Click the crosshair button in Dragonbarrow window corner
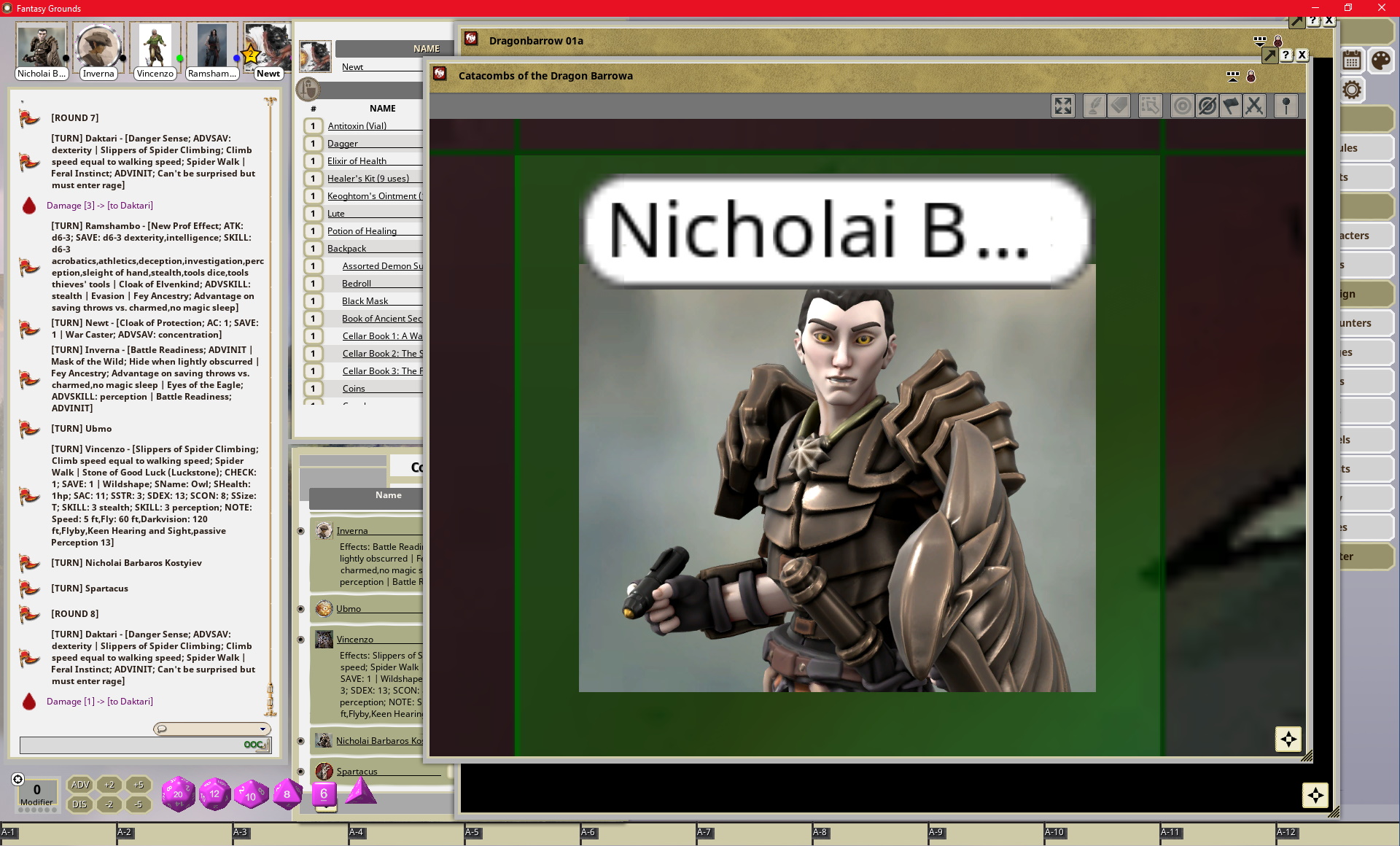 pyautogui.click(x=1315, y=795)
